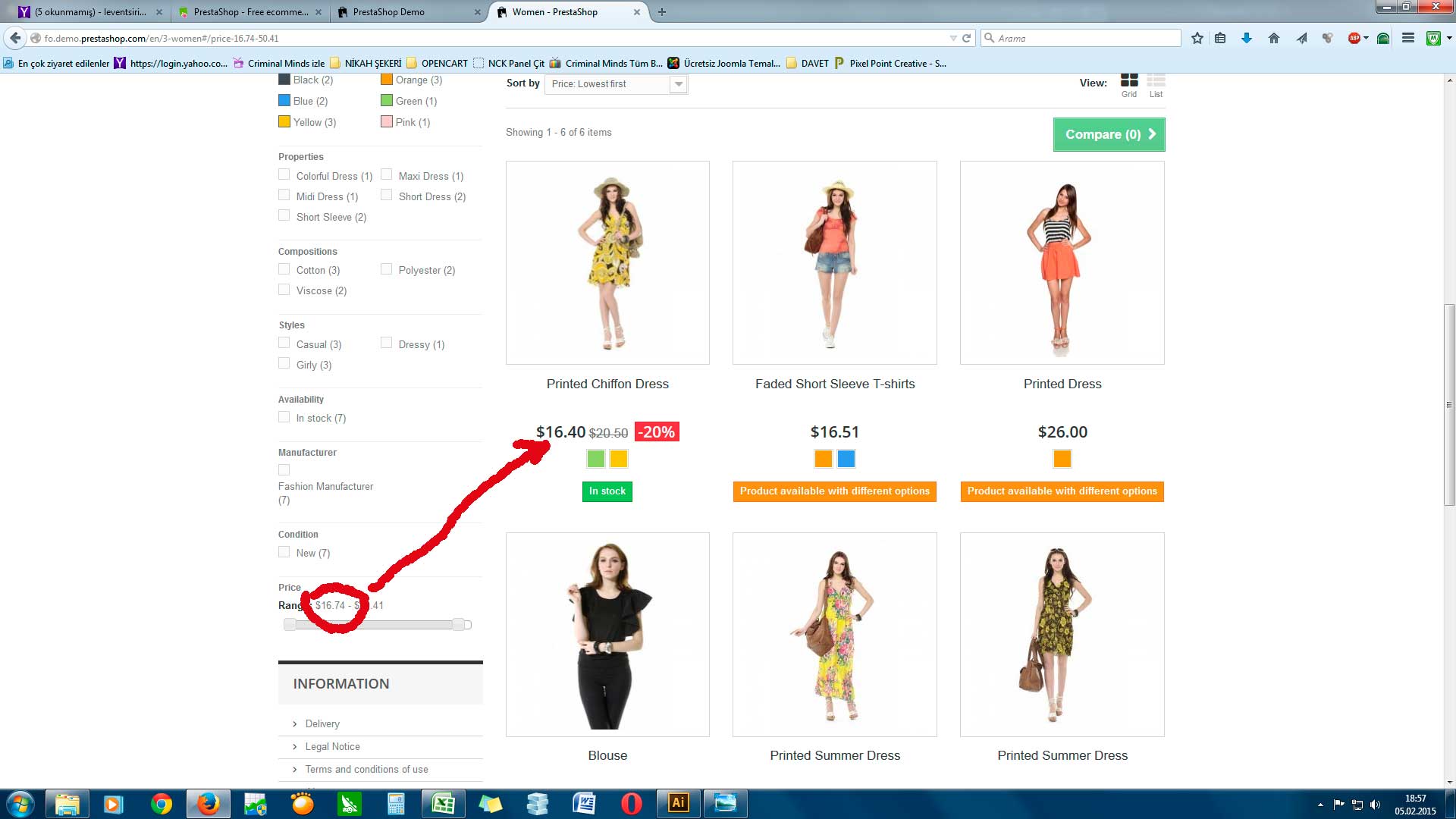The height and width of the screenshot is (819, 1456).
Task: Switch to PrestaShop Demo tab
Action: [x=388, y=12]
